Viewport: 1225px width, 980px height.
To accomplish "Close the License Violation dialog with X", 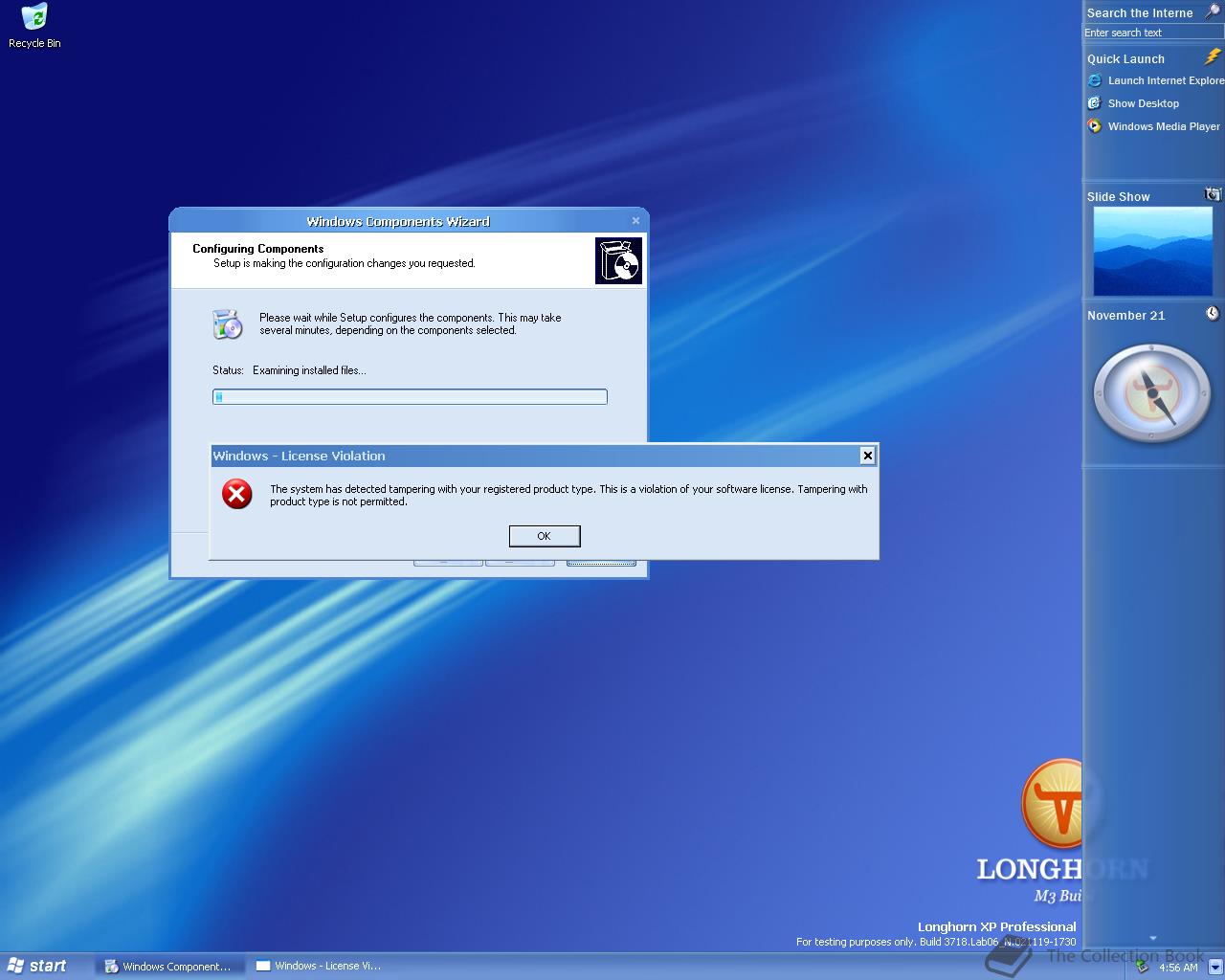I will click(x=867, y=456).
